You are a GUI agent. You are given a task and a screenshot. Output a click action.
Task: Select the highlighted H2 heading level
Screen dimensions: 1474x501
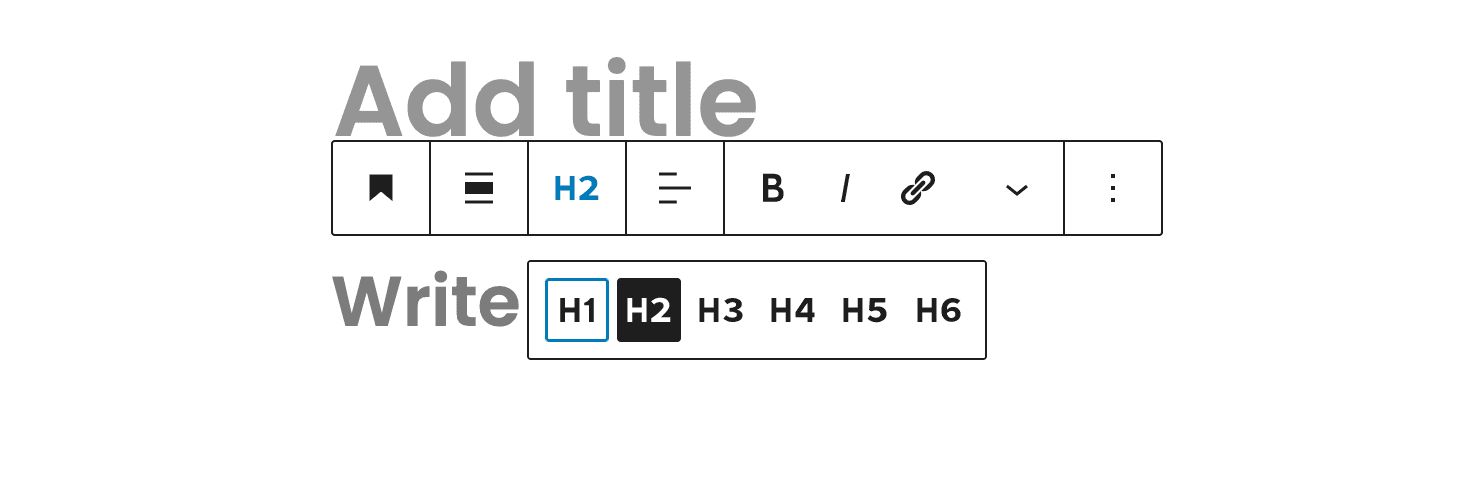(x=649, y=310)
